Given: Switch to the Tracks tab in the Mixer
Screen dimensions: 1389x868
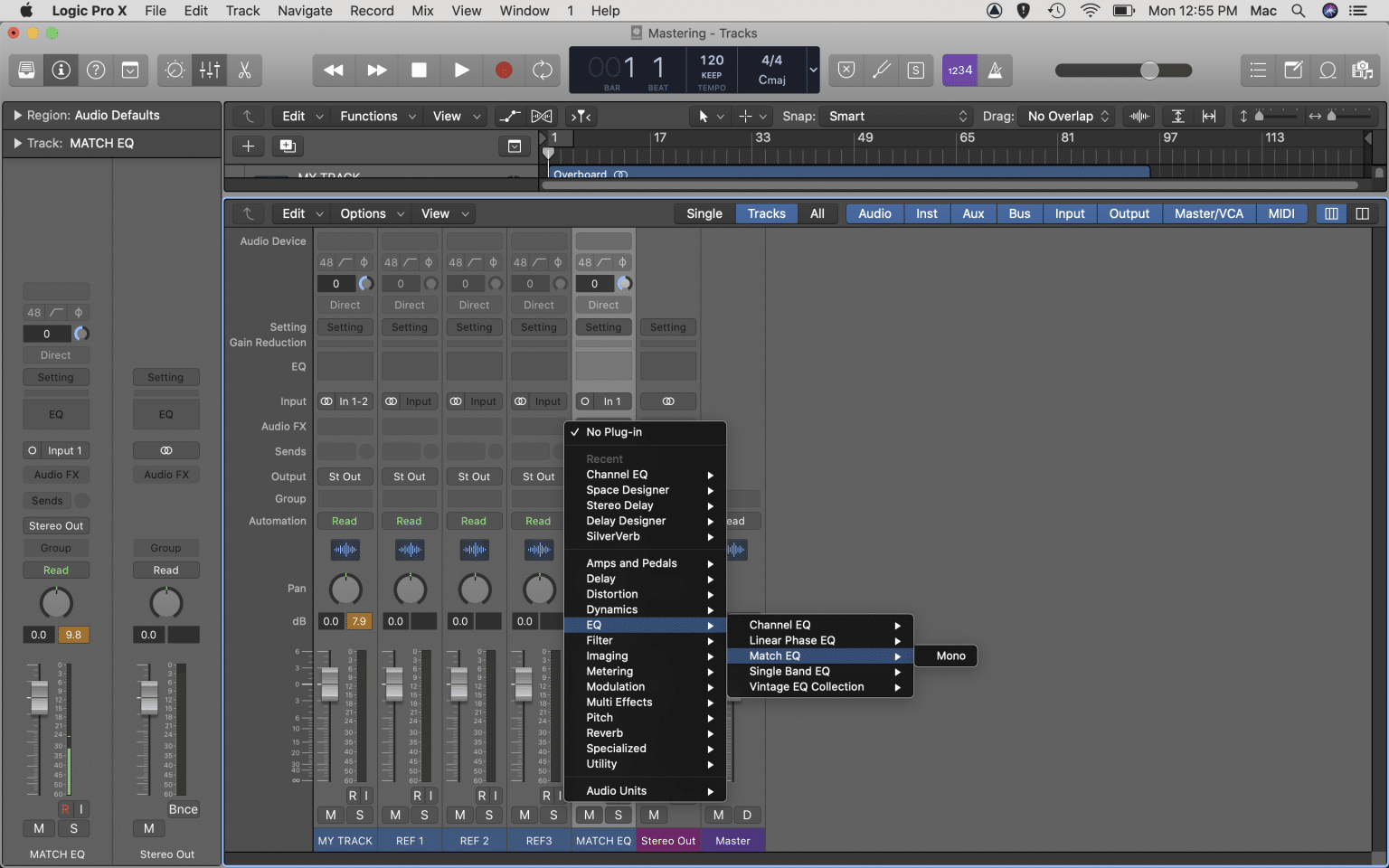Looking at the screenshot, I should (x=766, y=213).
